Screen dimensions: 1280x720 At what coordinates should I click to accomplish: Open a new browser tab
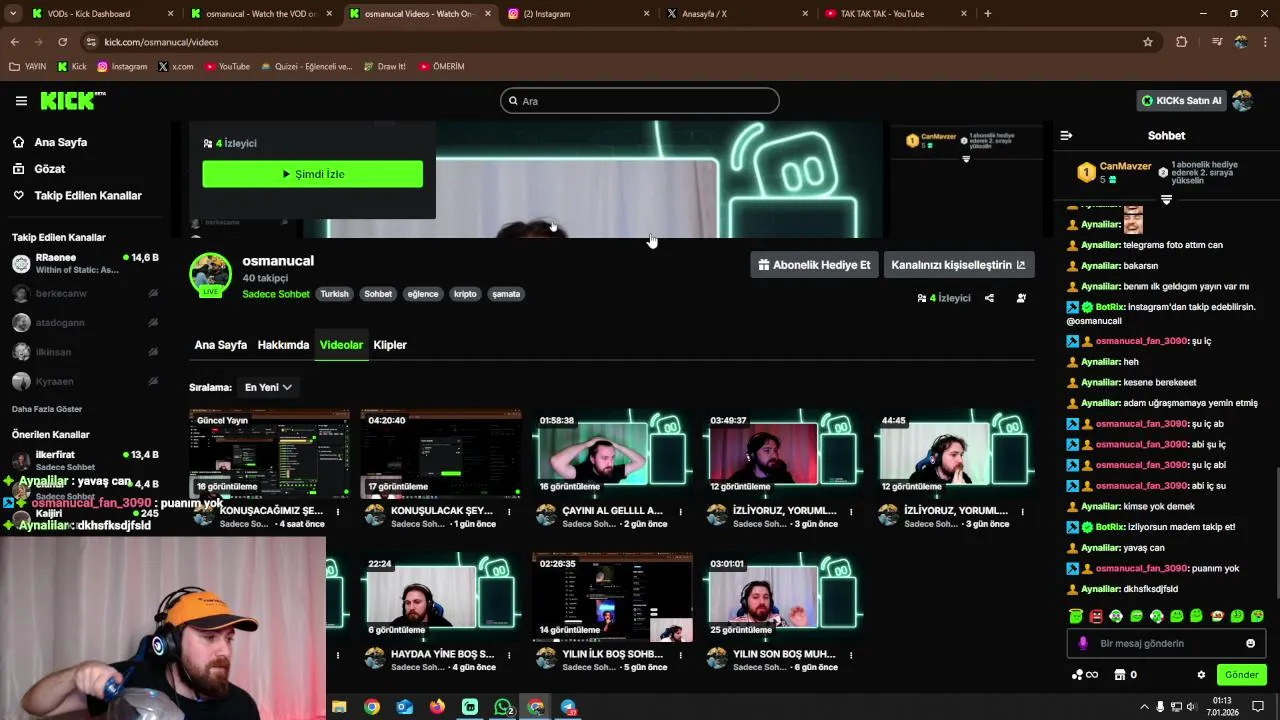[x=988, y=14]
